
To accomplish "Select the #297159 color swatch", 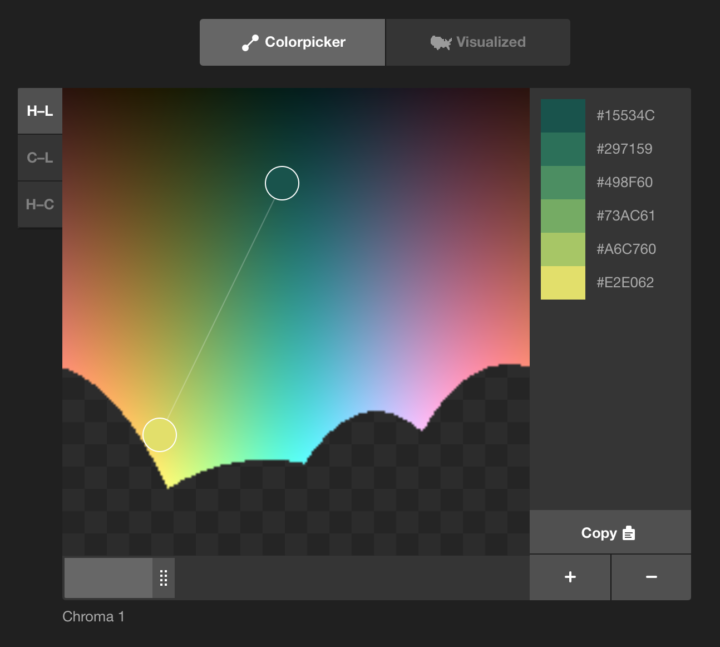I will coord(563,149).
